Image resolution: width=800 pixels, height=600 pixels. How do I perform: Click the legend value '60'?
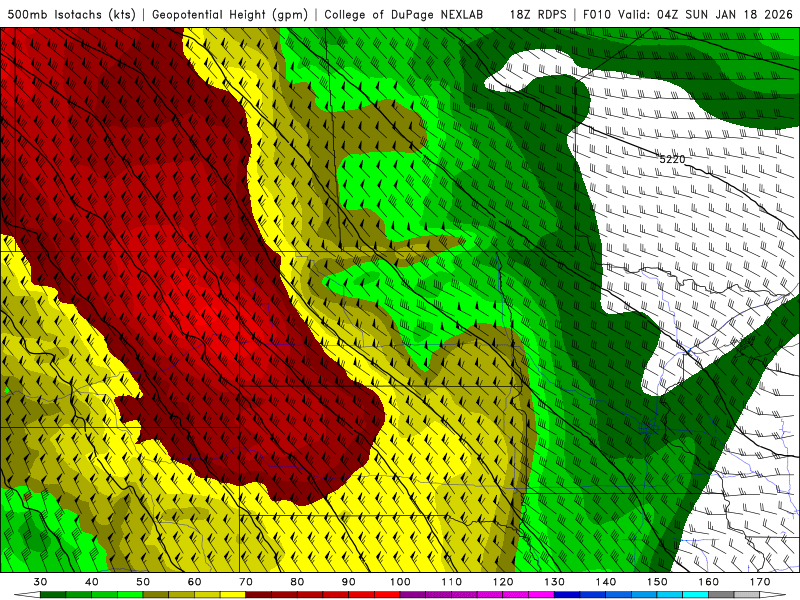point(194,582)
